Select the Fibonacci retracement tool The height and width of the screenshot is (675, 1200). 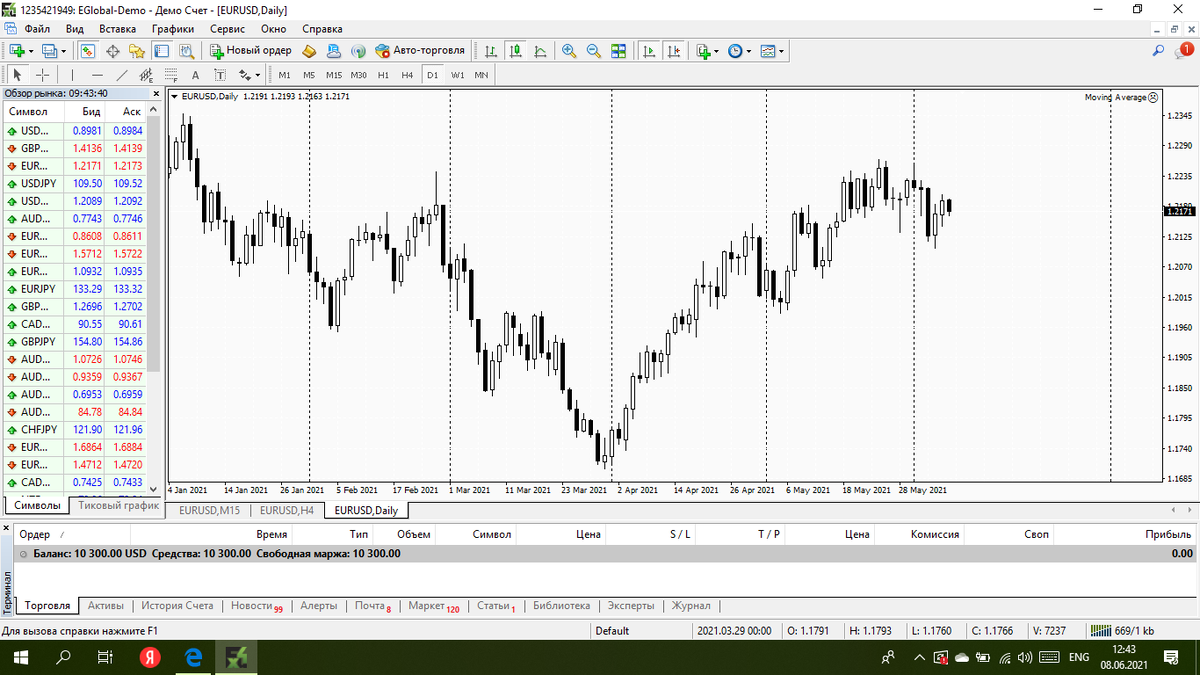[171, 75]
